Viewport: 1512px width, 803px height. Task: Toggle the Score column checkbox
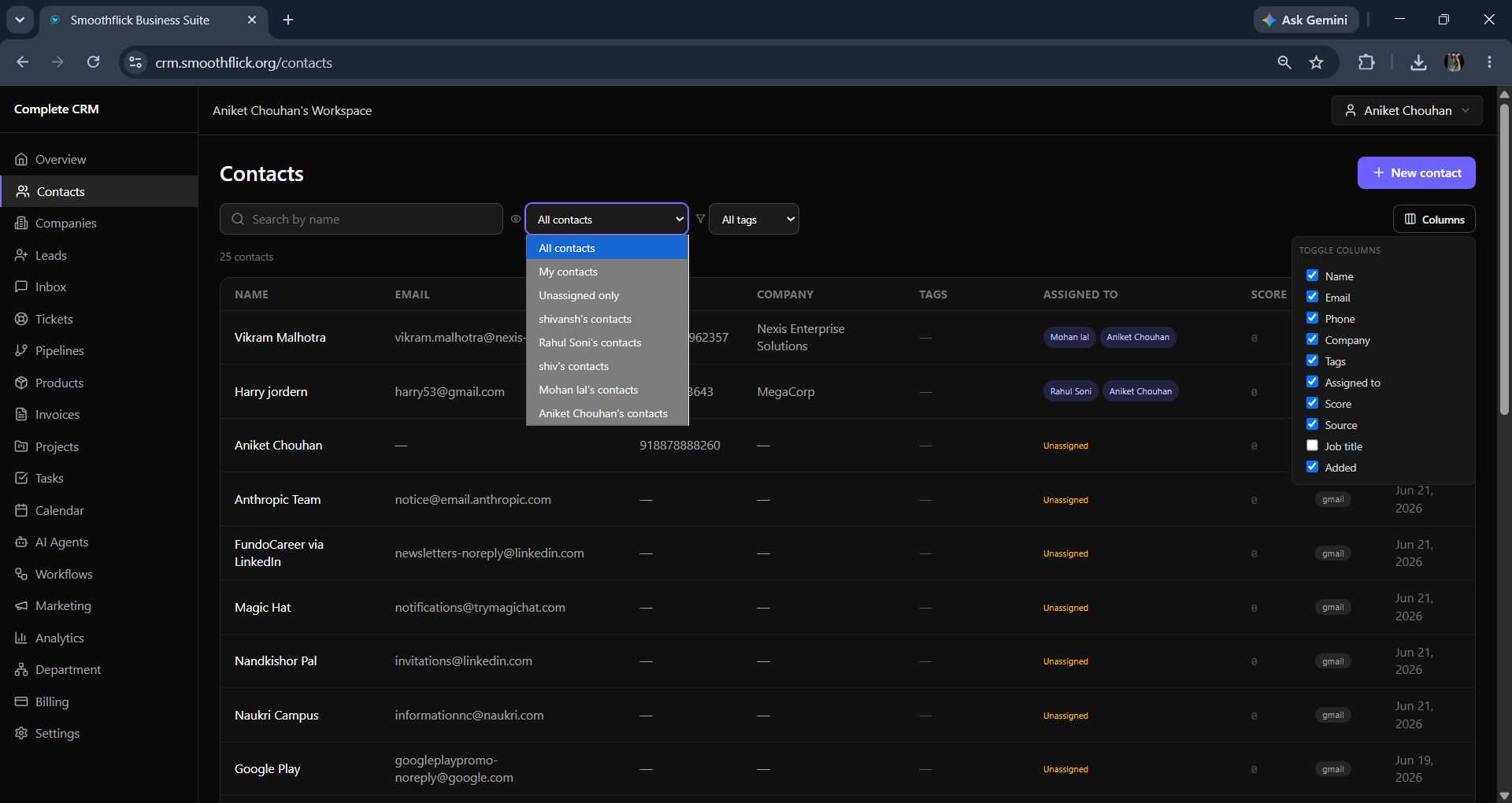tap(1312, 403)
